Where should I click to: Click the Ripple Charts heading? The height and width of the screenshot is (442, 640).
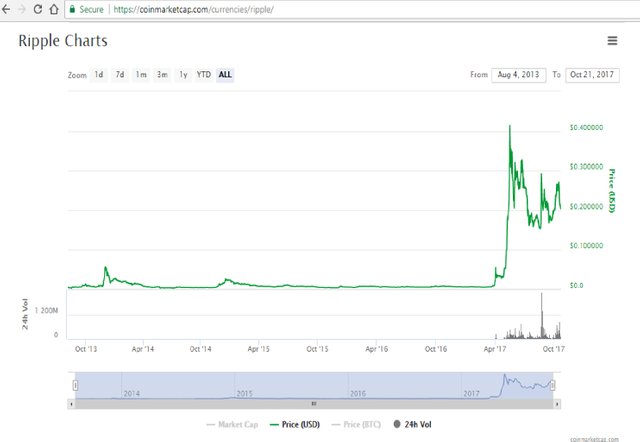click(63, 41)
